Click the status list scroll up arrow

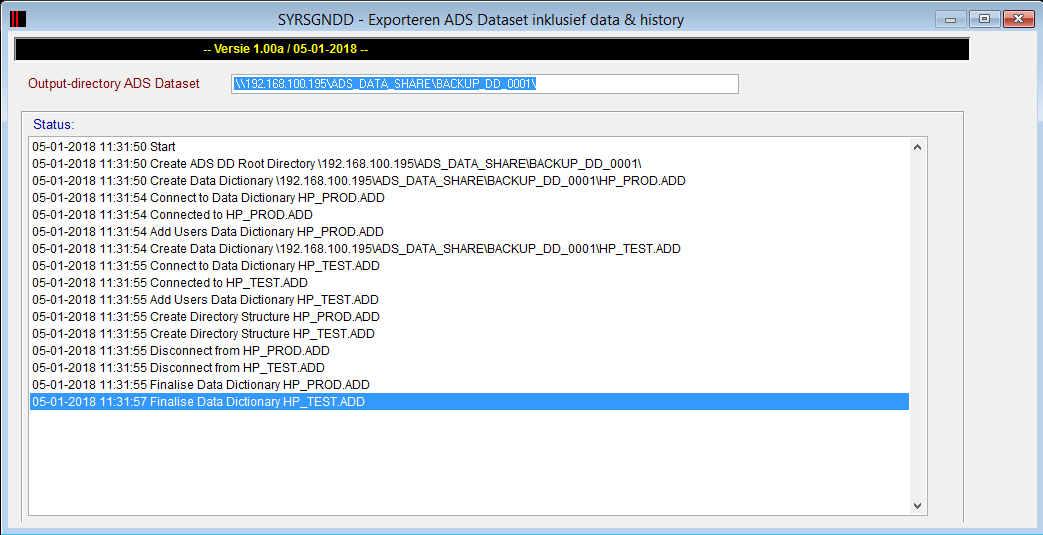click(x=917, y=147)
